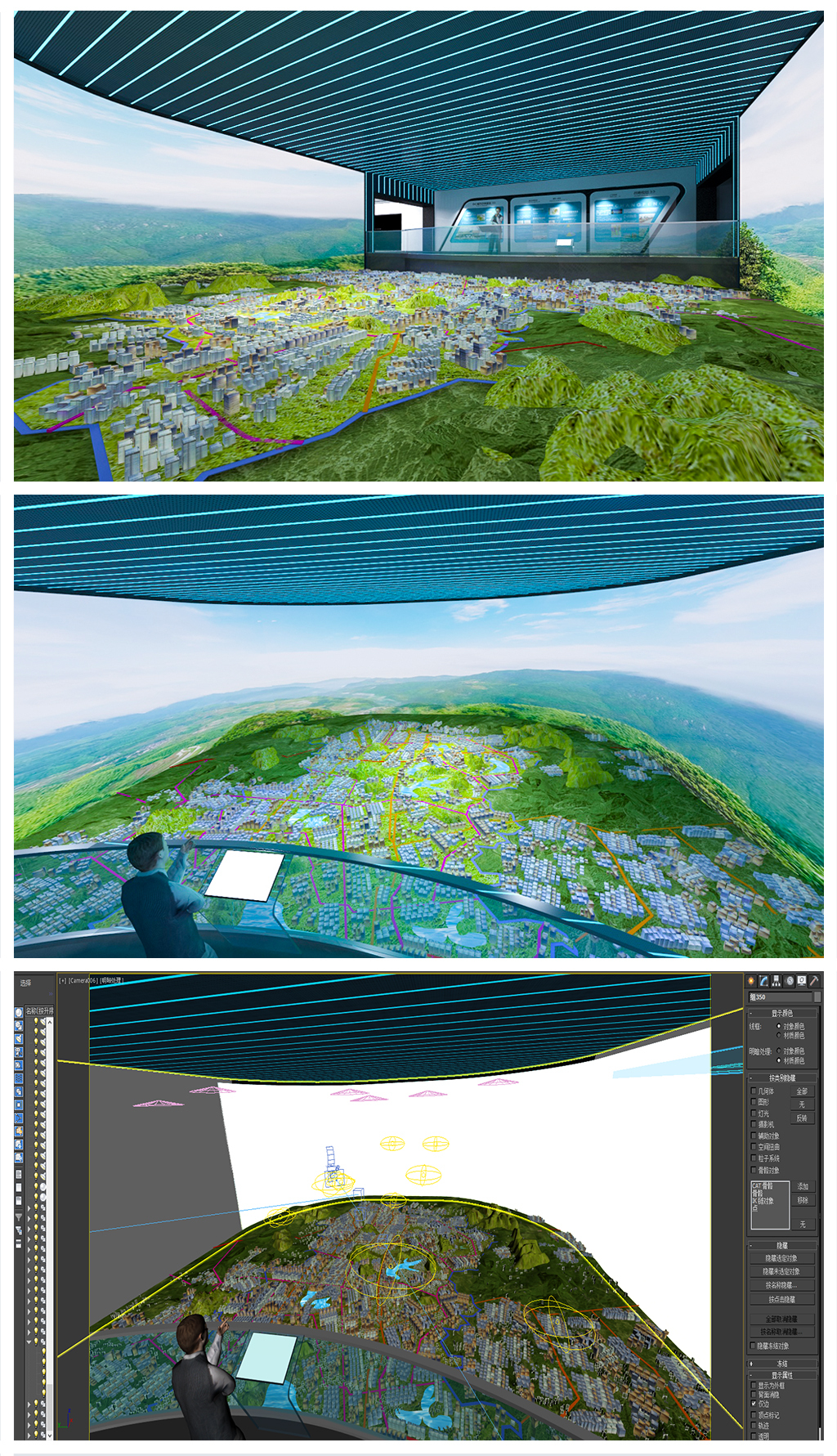This screenshot has height=1456, width=837.
Task: Click the 全部 category button
Action: (x=803, y=1091)
